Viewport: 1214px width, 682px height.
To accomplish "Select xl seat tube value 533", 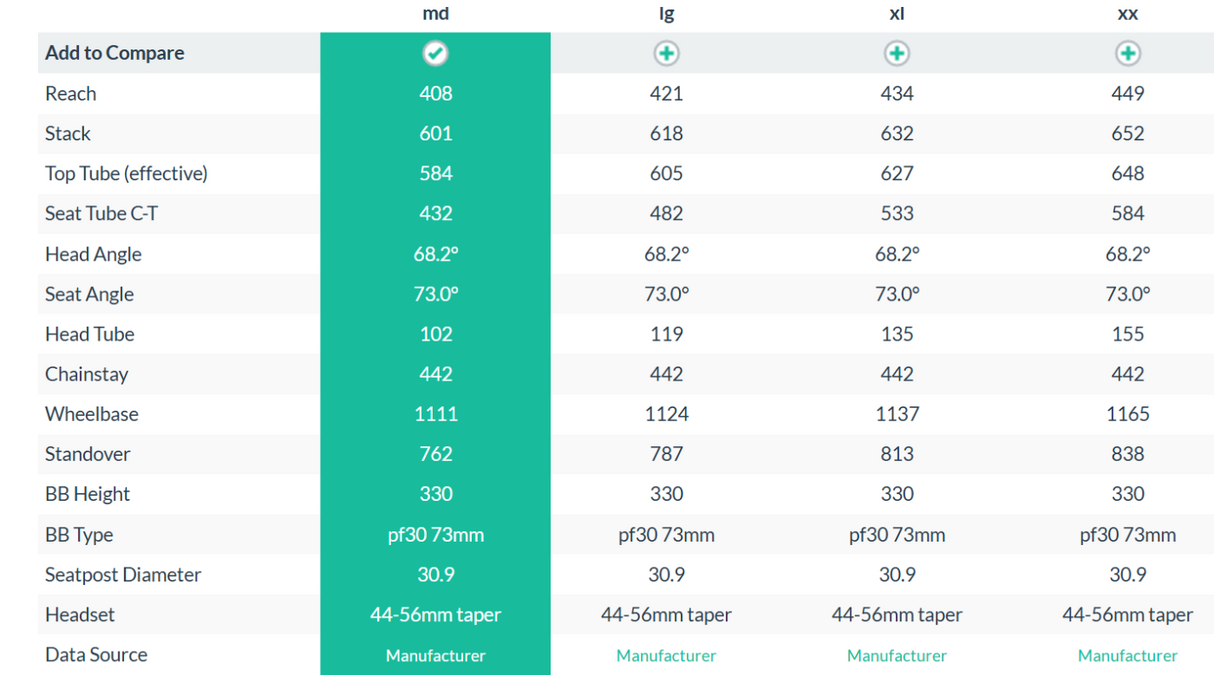I will [897, 214].
